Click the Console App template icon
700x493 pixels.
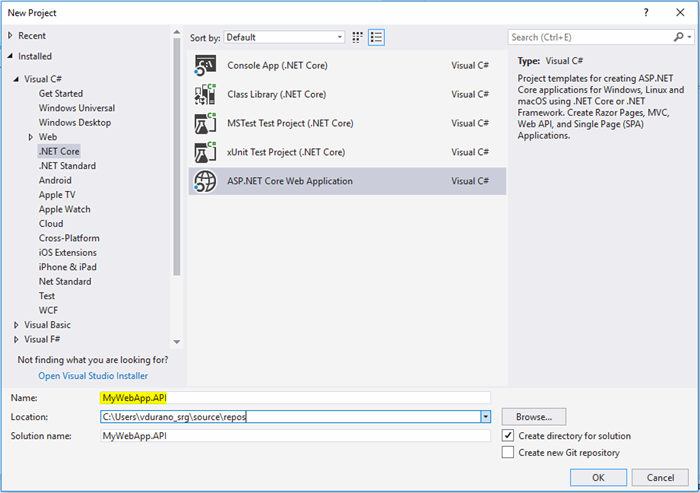click(x=205, y=65)
